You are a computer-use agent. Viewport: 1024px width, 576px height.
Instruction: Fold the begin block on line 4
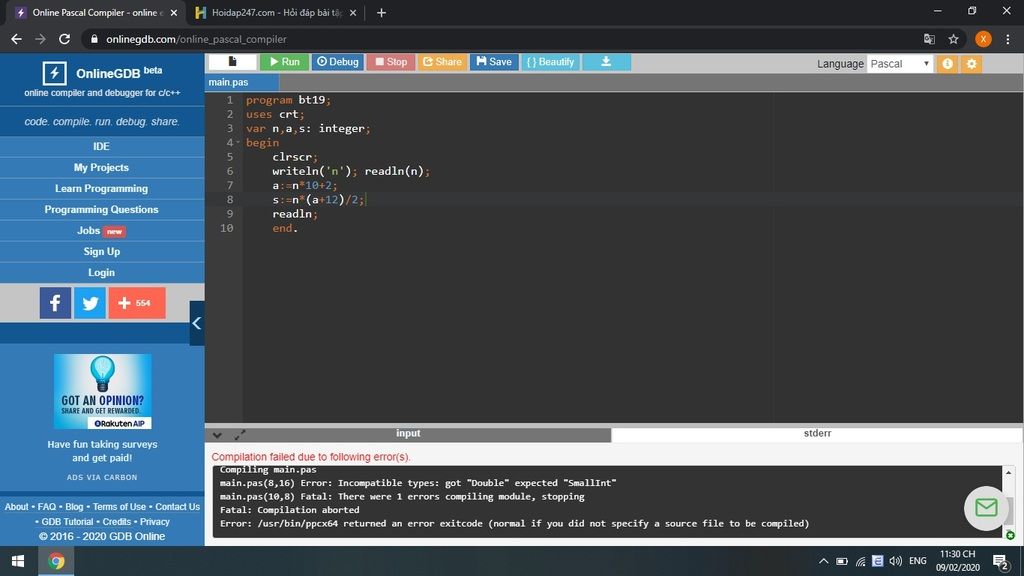click(x=238, y=143)
